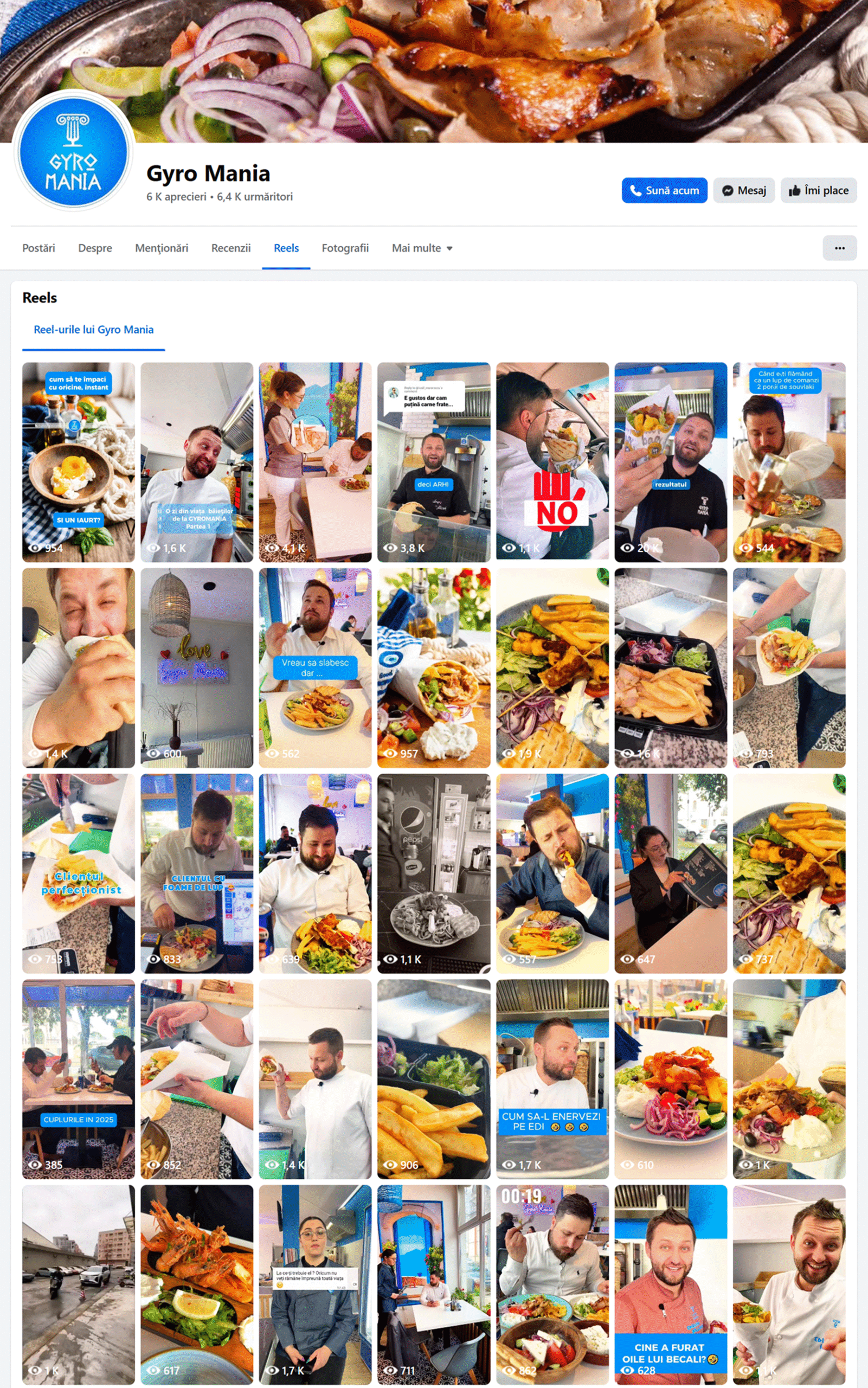
Task: Play the CINE A FURAT OILE LUI BECALI reel
Action: coord(671,1284)
